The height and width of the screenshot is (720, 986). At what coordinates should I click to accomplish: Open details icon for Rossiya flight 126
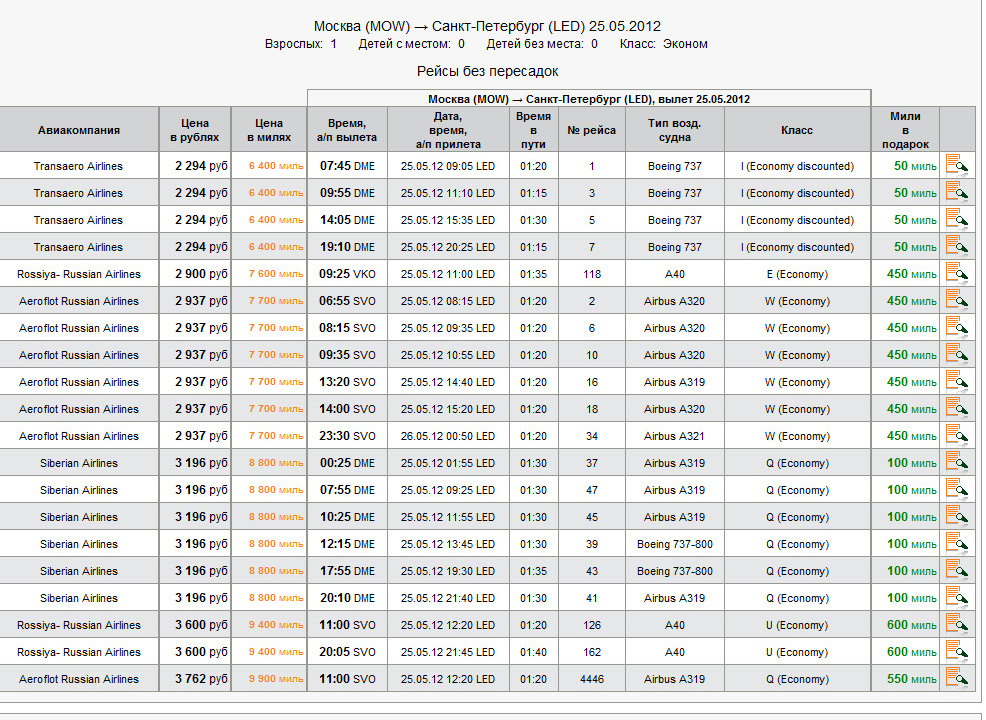coord(956,624)
